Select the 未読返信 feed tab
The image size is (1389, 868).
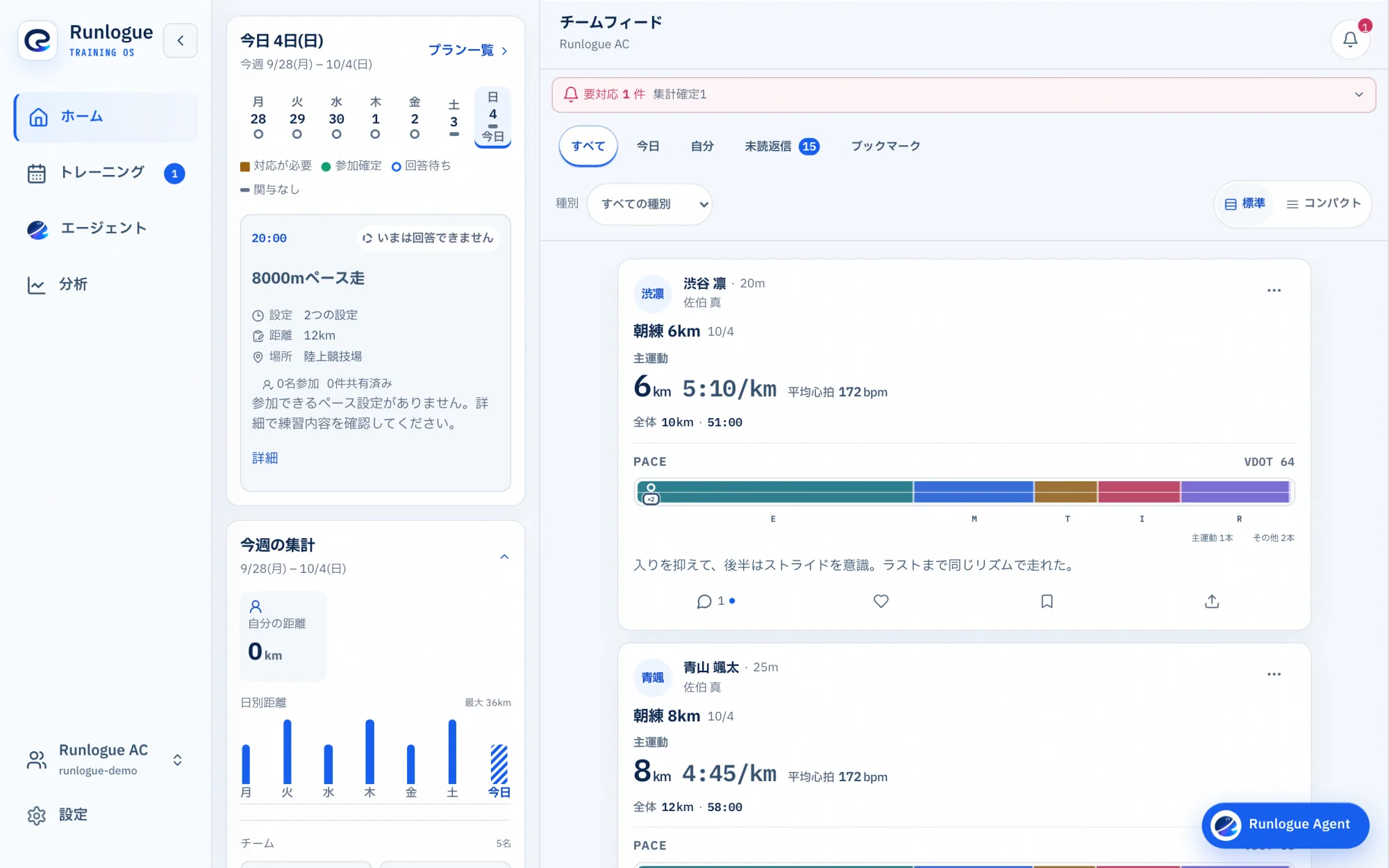click(x=782, y=147)
